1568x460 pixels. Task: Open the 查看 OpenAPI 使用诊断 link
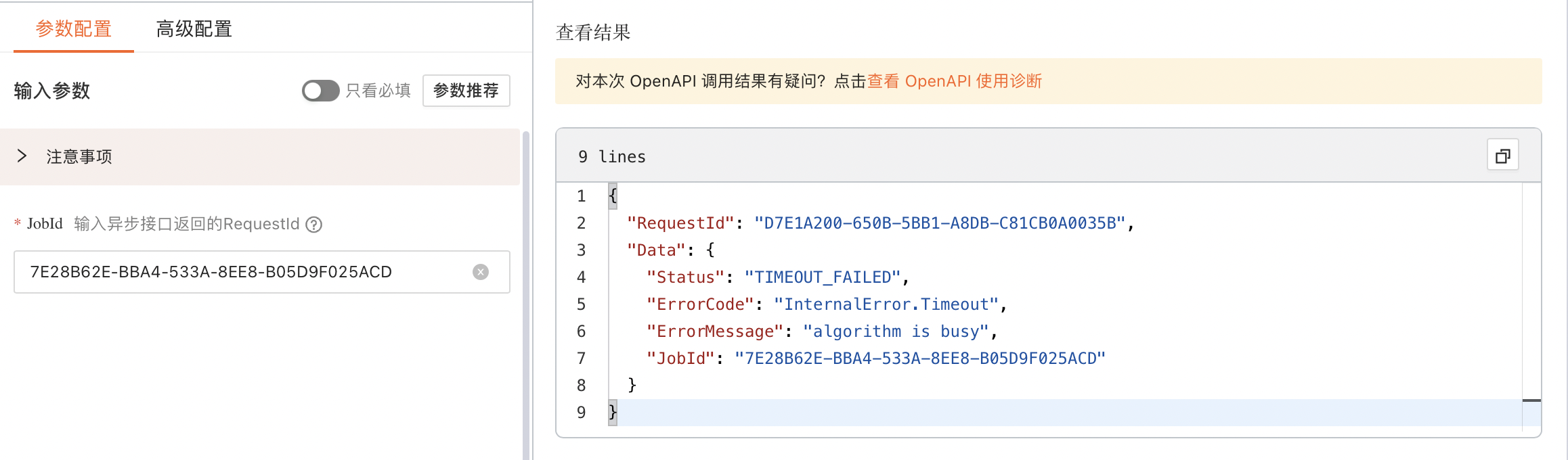(x=955, y=81)
